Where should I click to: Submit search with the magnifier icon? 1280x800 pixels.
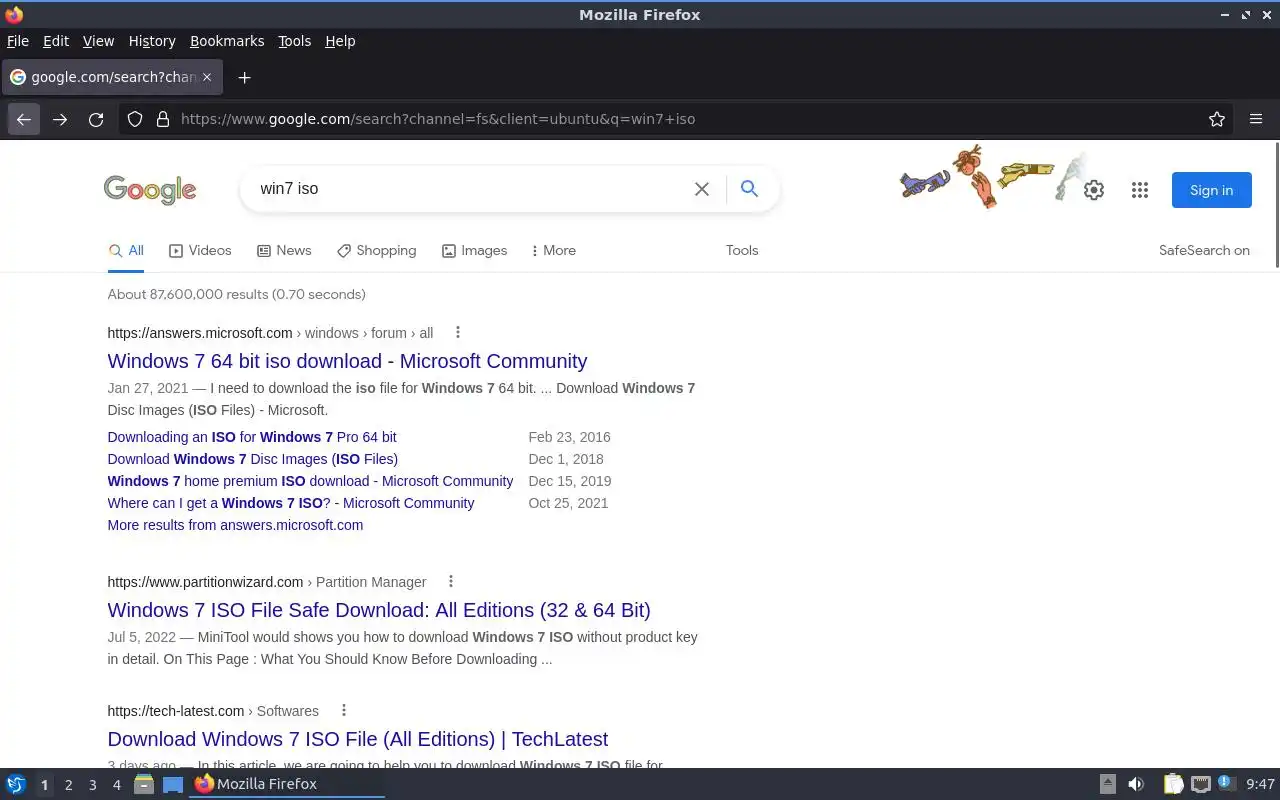tap(749, 189)
